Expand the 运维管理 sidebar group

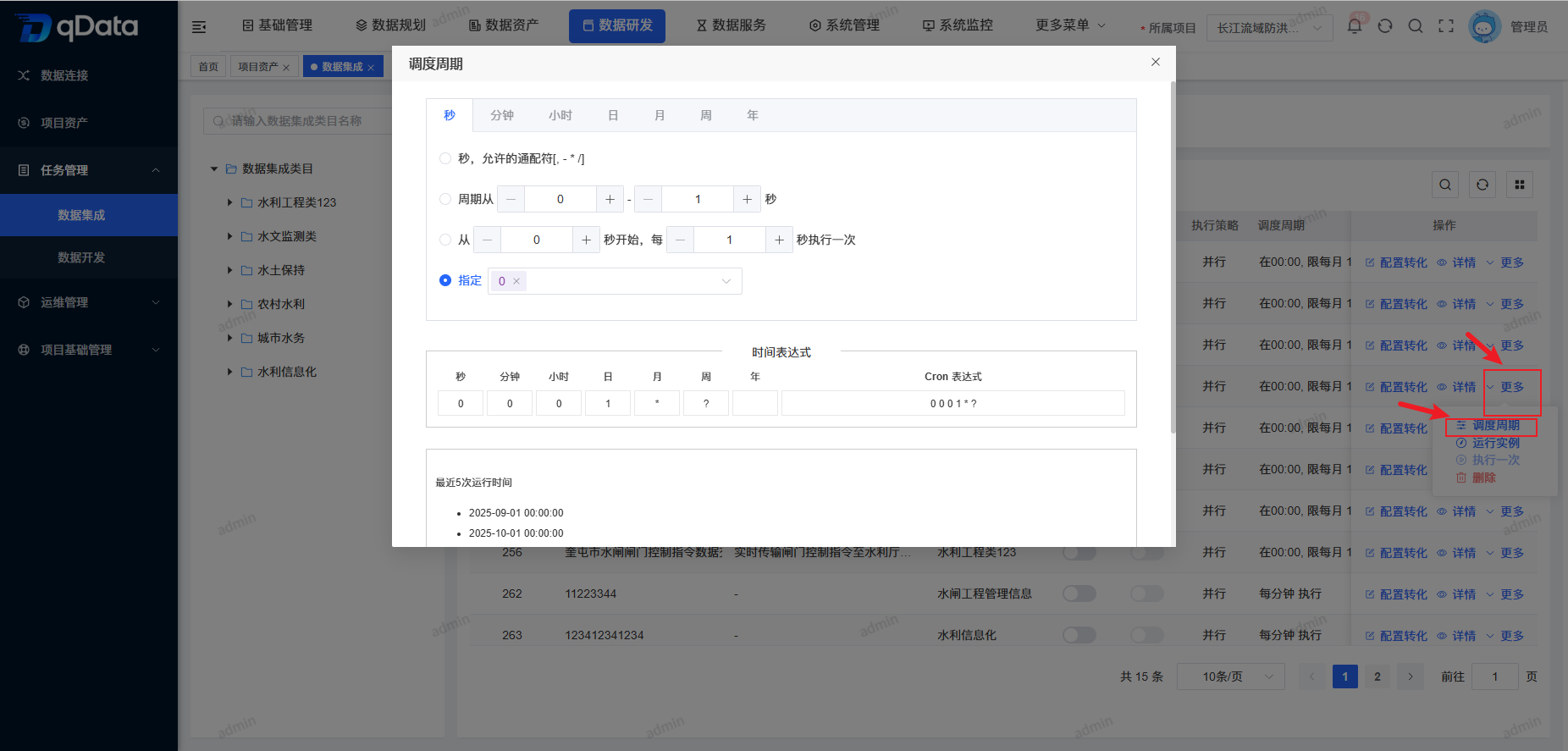point(89,302)
